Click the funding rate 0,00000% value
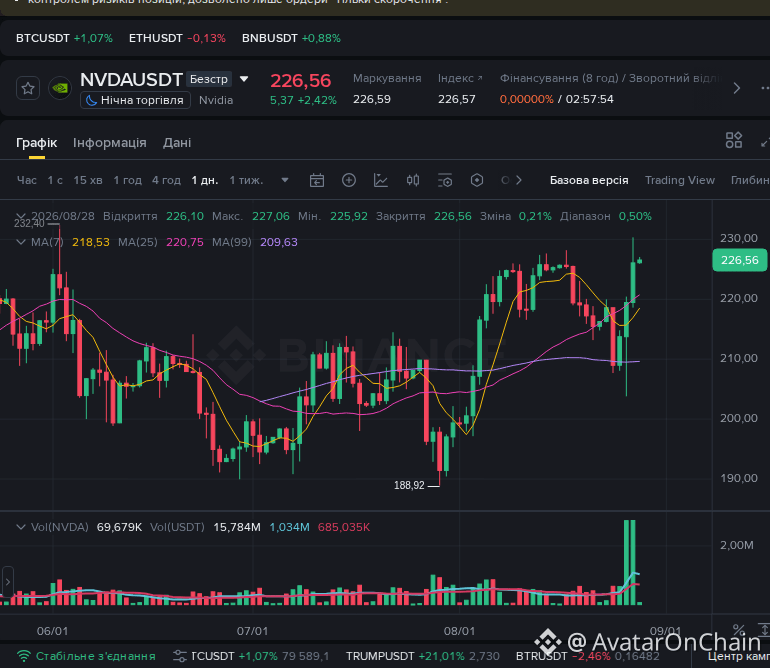The image size is (770, 668). 526,99
